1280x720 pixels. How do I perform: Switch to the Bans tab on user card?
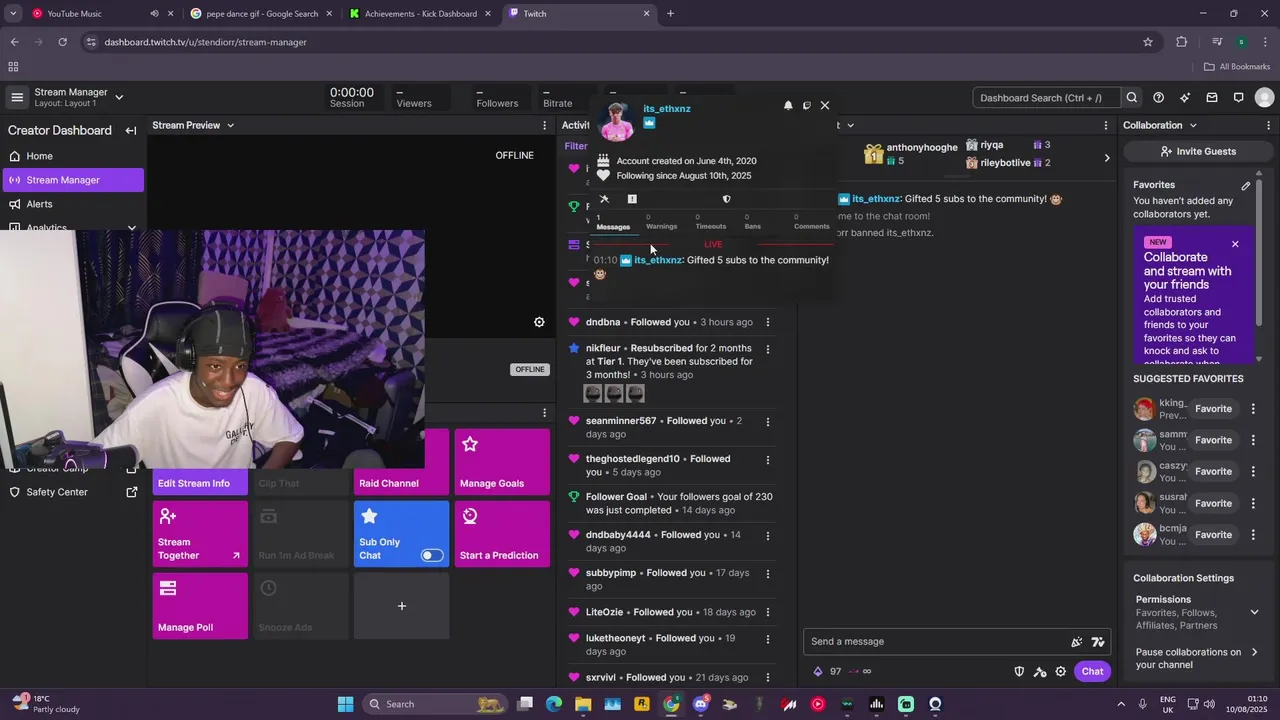pos(752,222)
